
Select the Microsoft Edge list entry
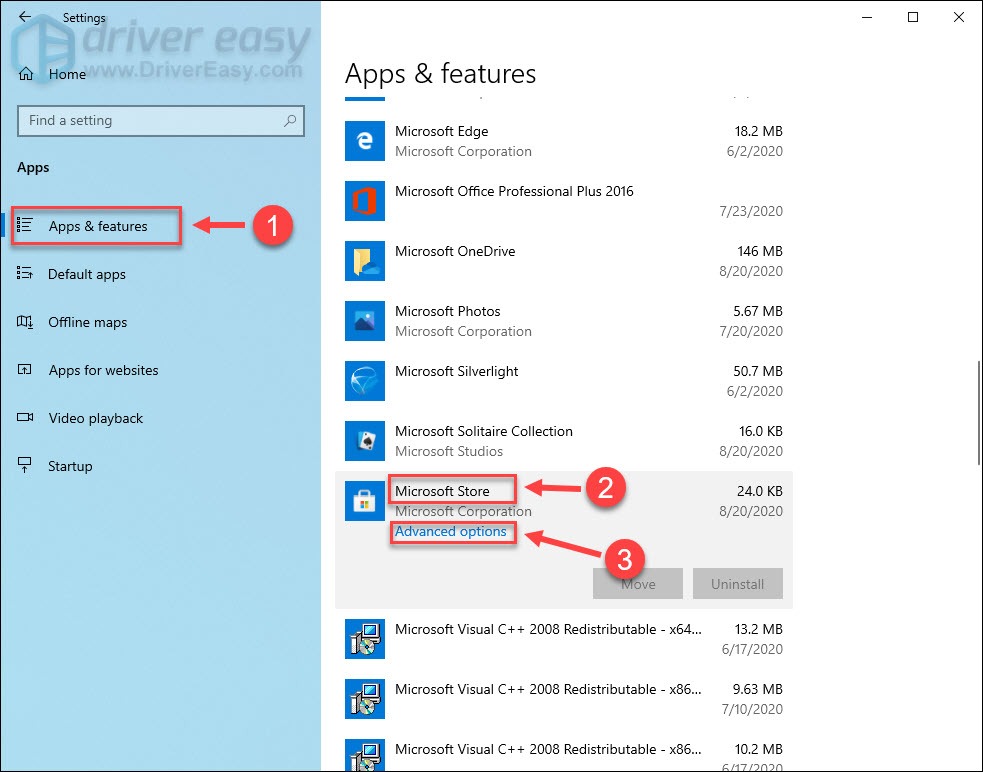pos(564,141)
